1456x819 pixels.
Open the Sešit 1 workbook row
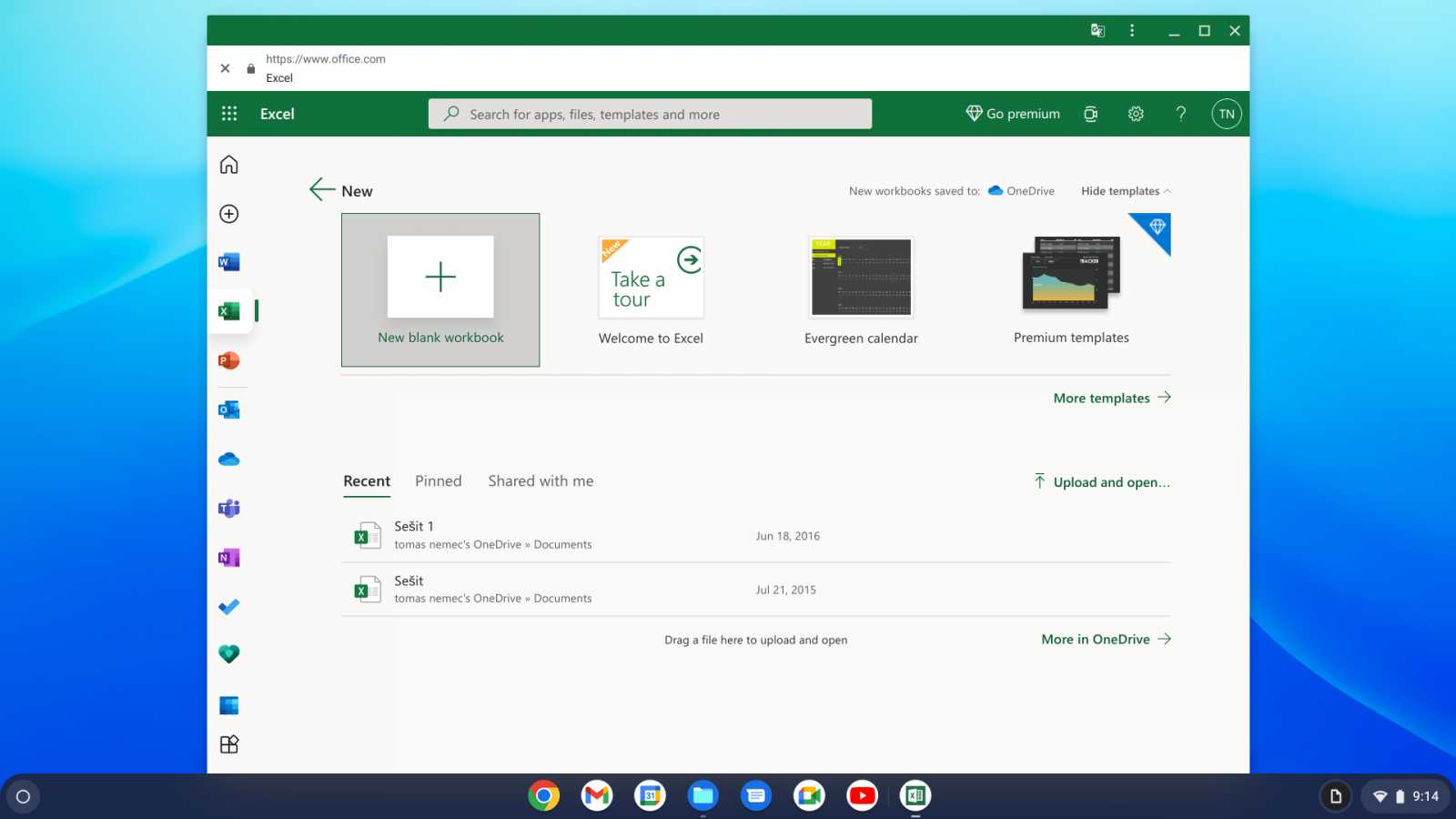tap(755, 535)
